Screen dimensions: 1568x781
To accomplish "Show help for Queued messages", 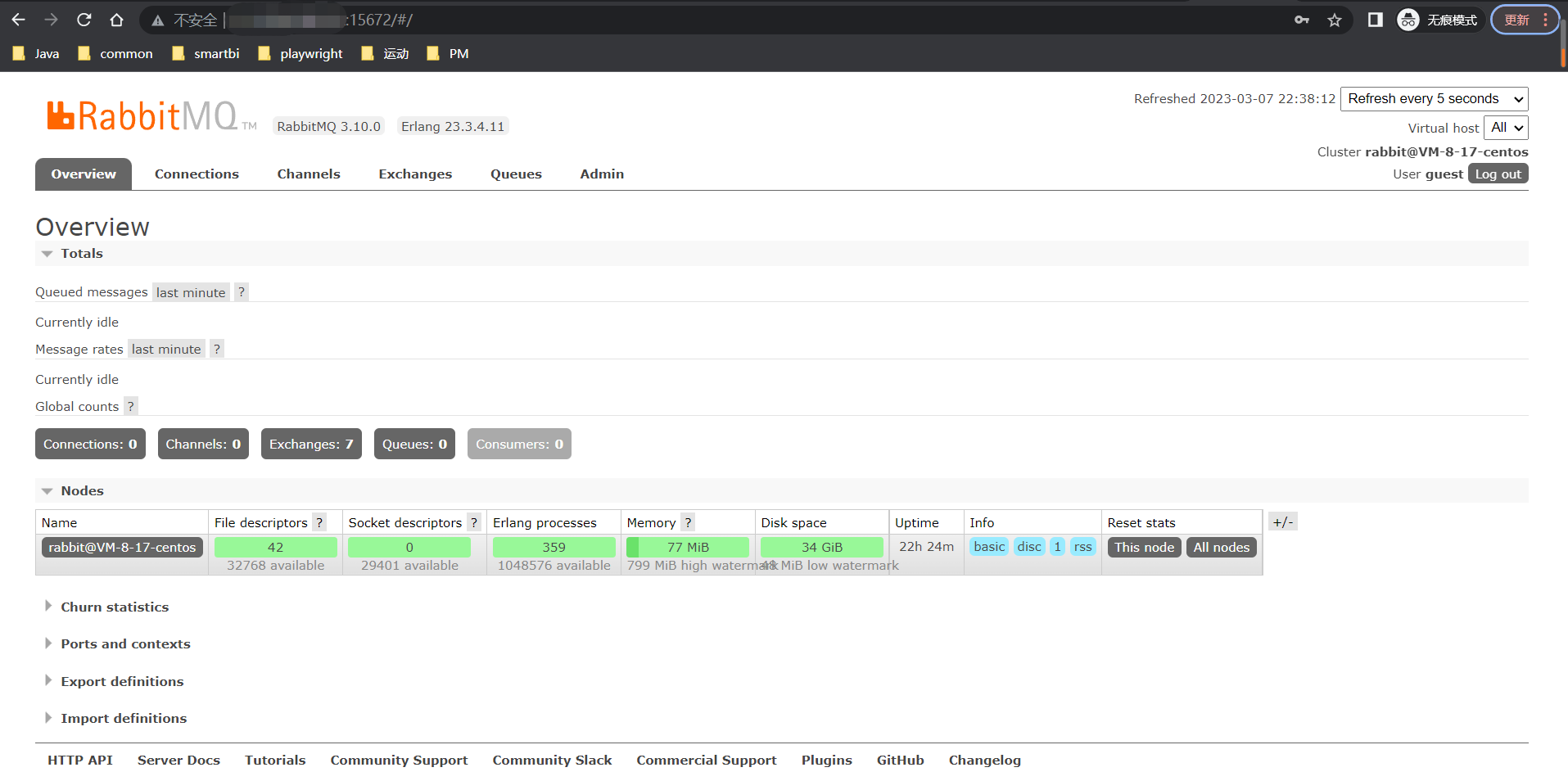I will [242, 292].
